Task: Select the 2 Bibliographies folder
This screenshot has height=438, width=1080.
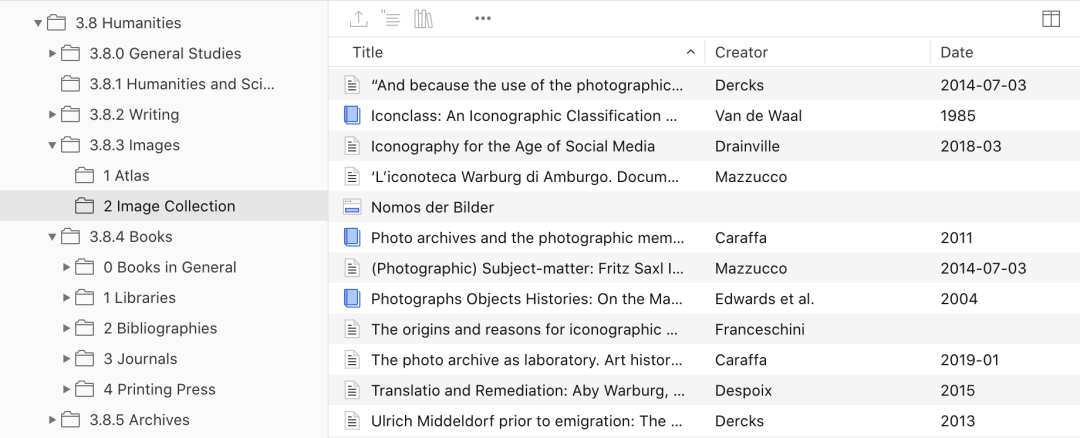Action: click(159, 328)
